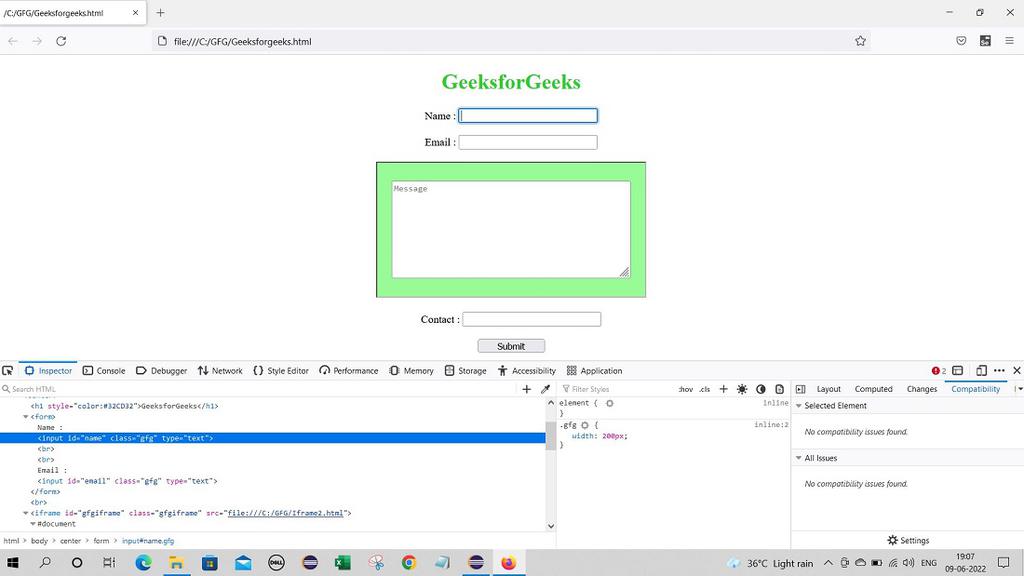The width and height of the screenshot is (1024, 576).
Task: Open Google Chrome from the taskbar
Action: (x=409, y=562)
